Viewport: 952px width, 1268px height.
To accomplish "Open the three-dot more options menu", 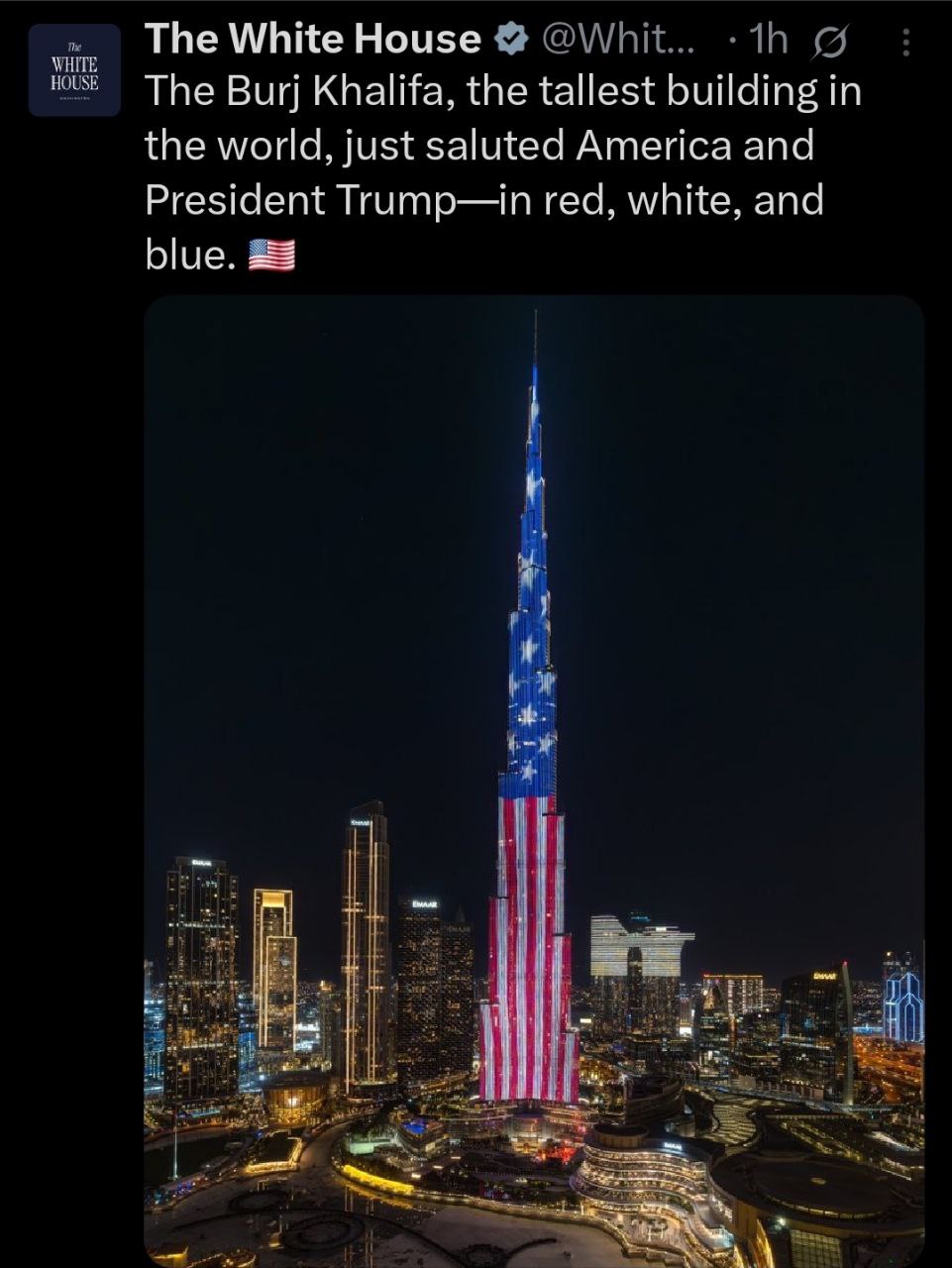I will pos(905,42).
